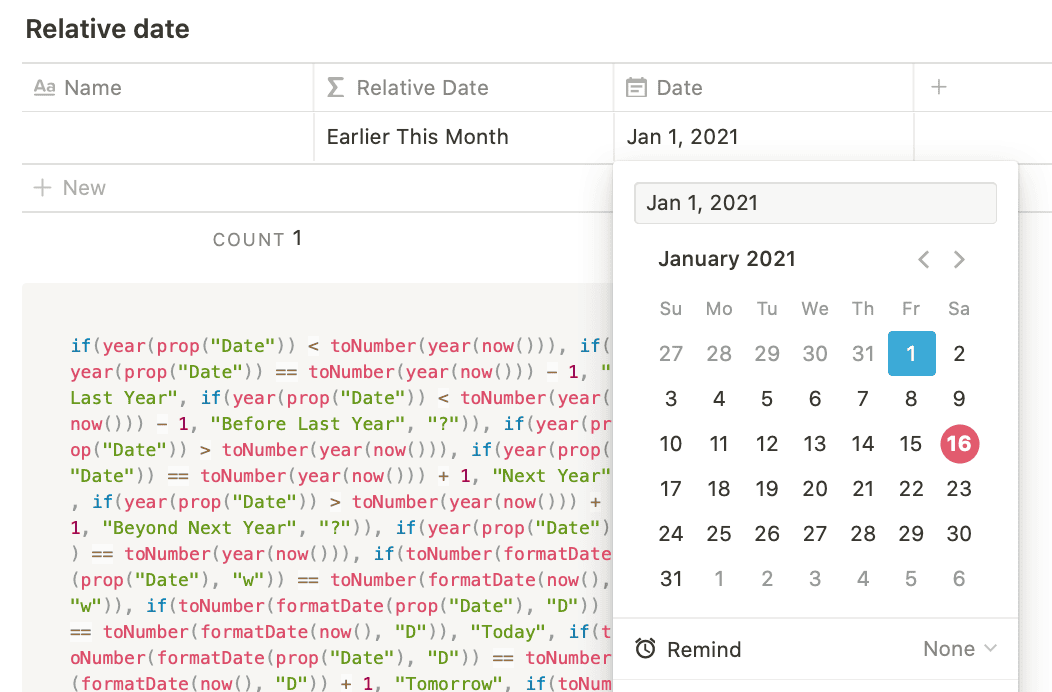The height and width of the screenshot is (692, 1052).
Task: Click the Relative Date formula sigma icon
Action: click(x=336, y=88)
